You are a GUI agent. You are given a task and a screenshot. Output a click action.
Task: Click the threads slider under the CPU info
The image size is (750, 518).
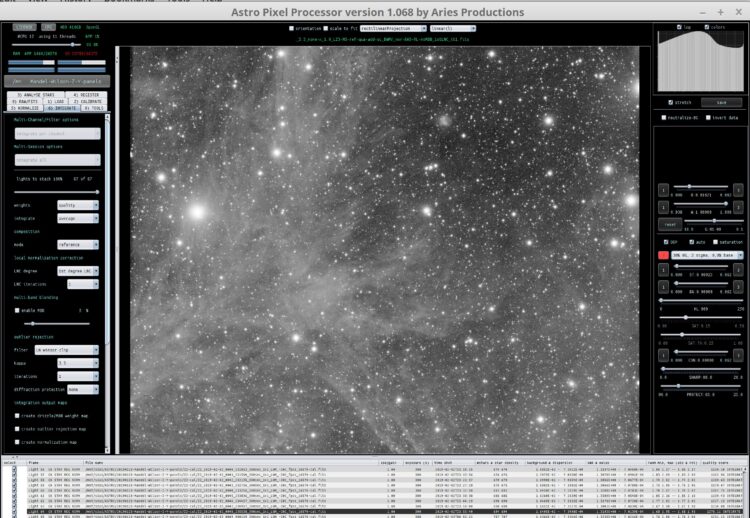[48, 44]
